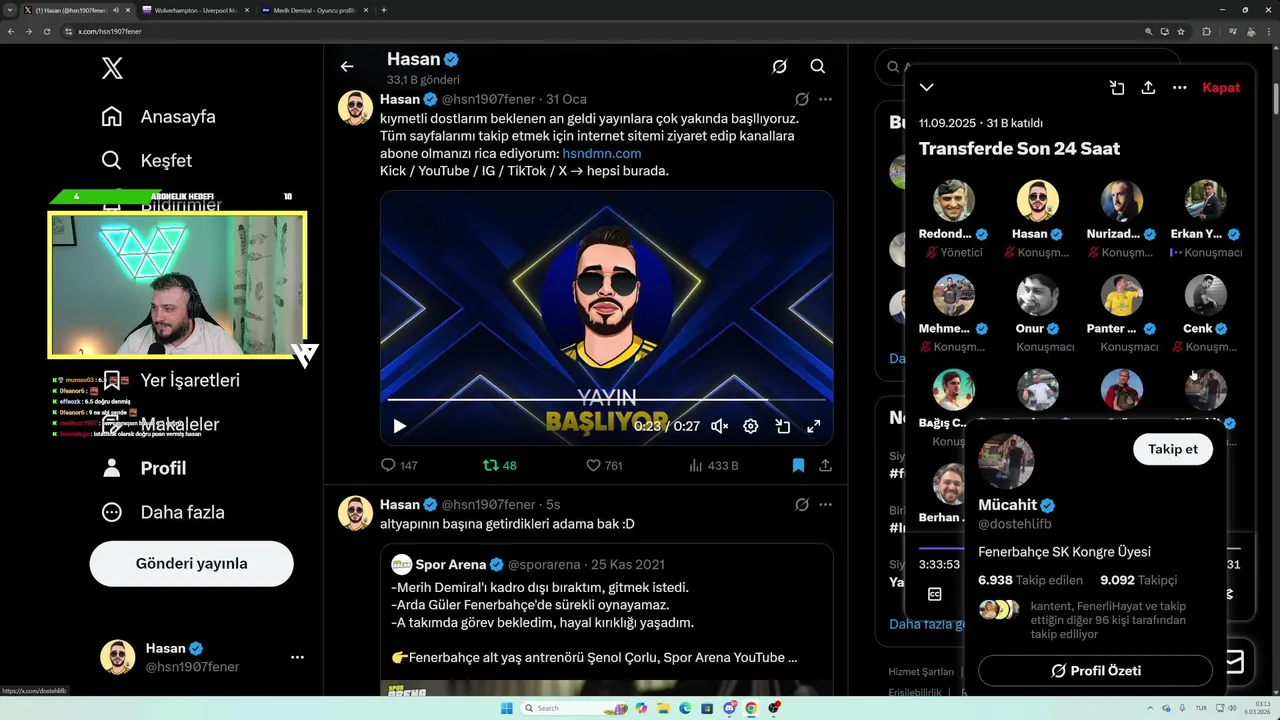Open the Redond... host avatar in the Space

point(954,201)
